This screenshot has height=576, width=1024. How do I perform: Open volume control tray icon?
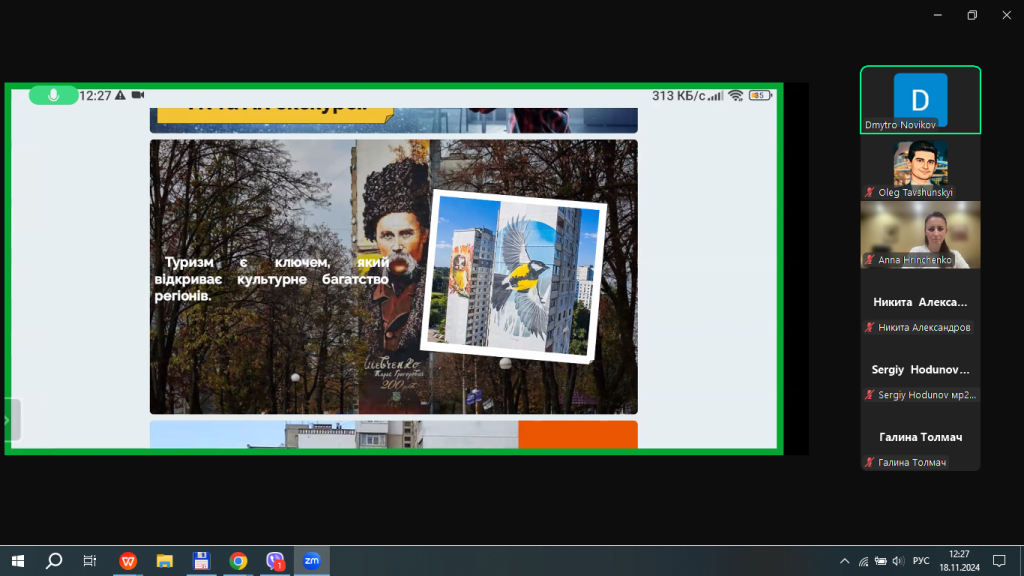(x=898, y=561)
